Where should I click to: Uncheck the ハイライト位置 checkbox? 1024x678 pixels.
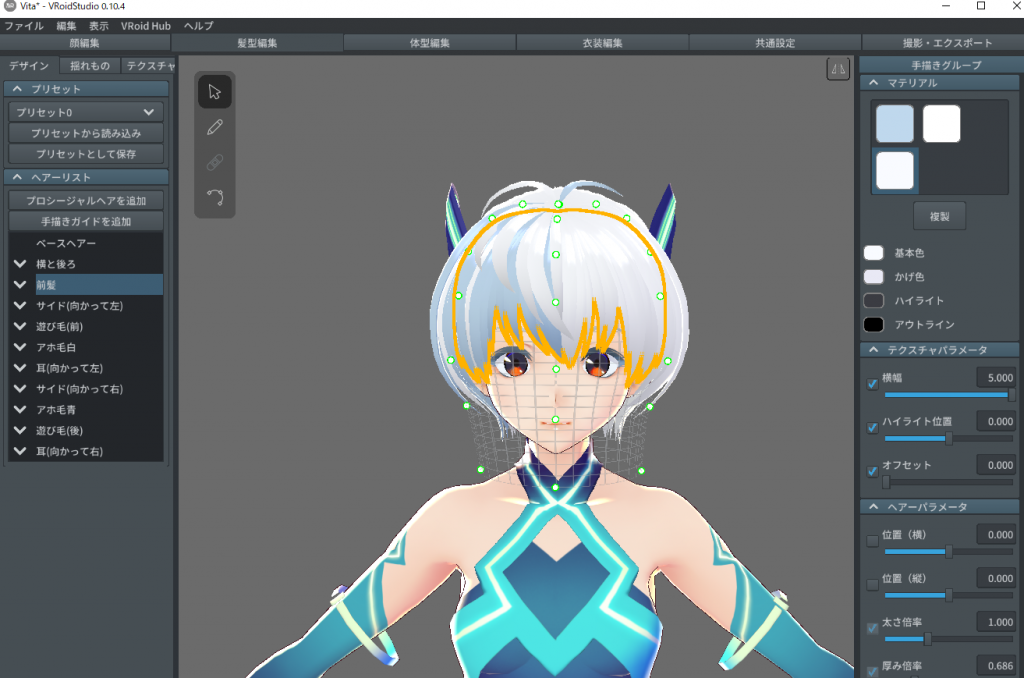(x=872, y=428)
